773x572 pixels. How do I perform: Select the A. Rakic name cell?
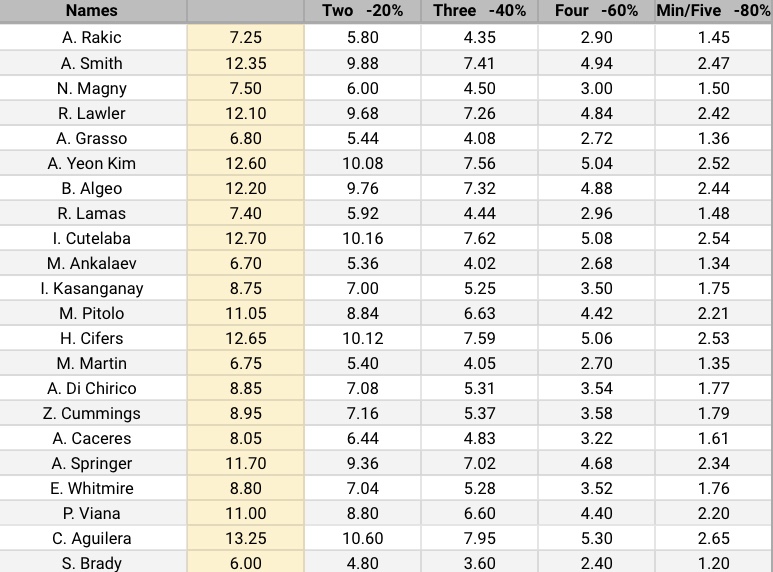(92, 38)
